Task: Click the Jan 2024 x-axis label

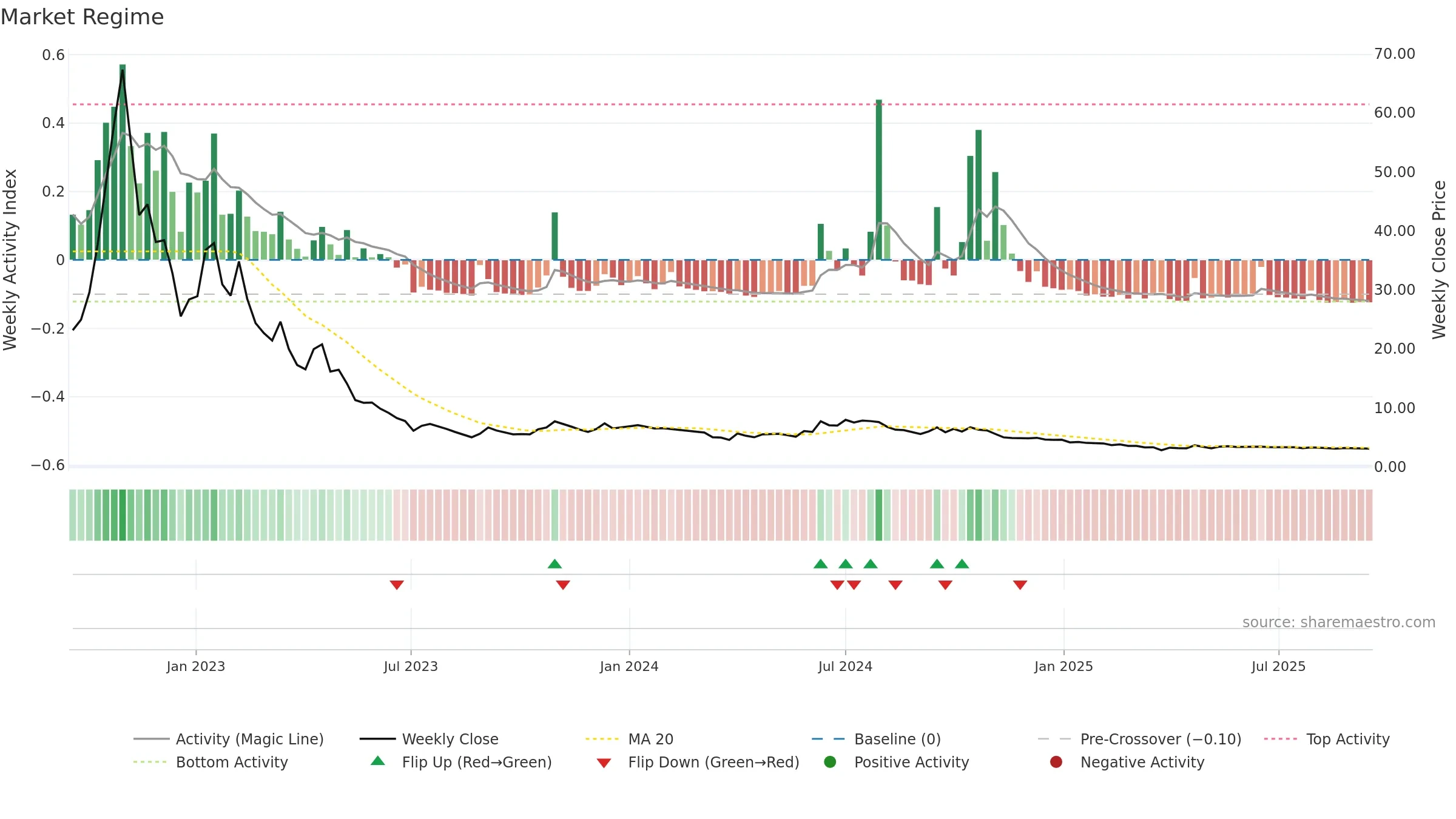Action: tap(629, 666)
